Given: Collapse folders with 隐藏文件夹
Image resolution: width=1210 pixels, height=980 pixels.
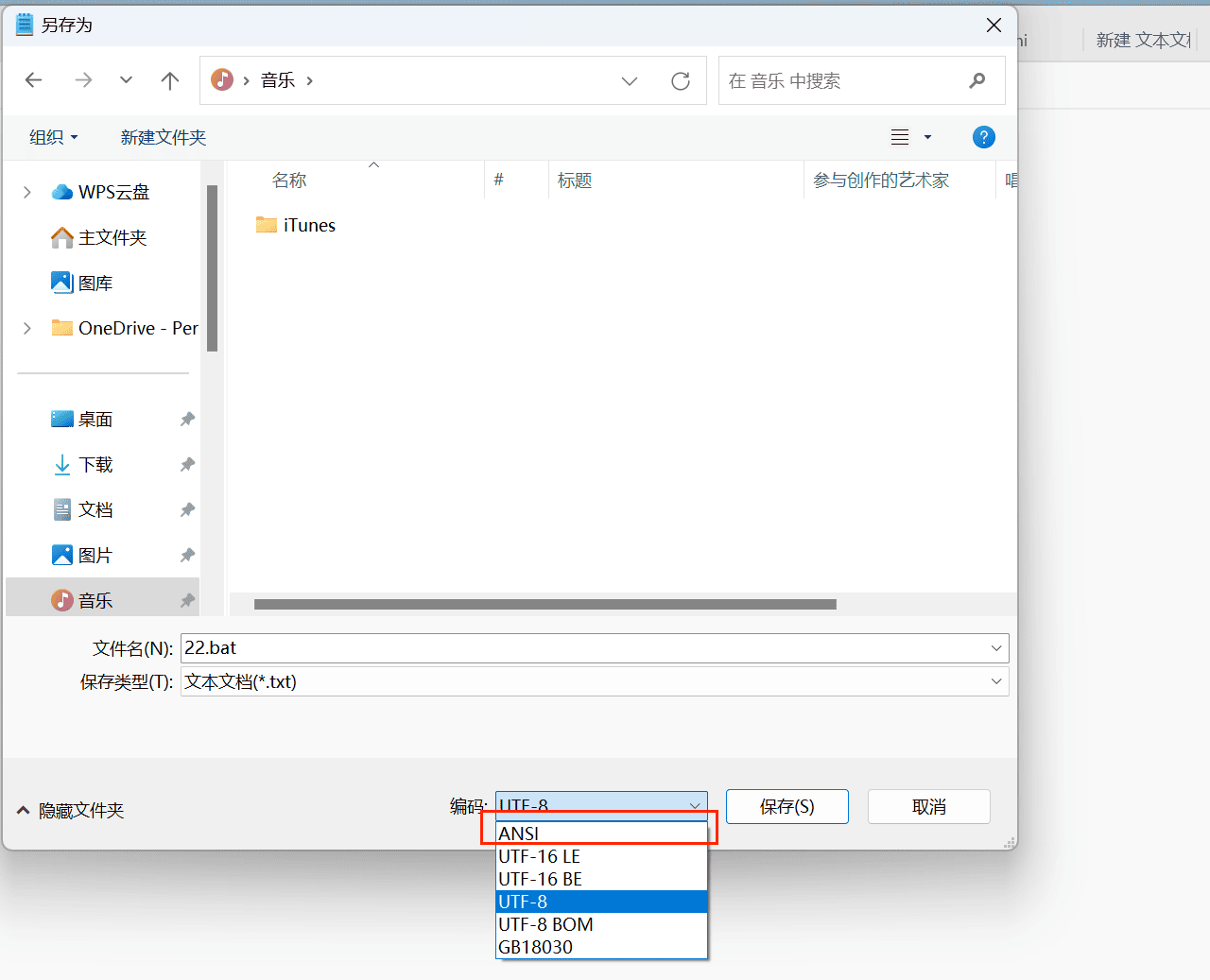Looking at the screenshot, I should coord(70,811).
